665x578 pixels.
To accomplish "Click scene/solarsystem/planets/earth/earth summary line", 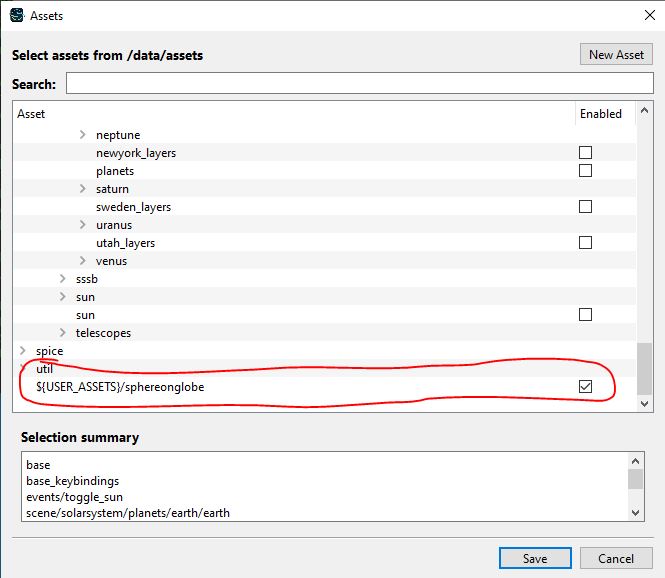I will 128,513.
